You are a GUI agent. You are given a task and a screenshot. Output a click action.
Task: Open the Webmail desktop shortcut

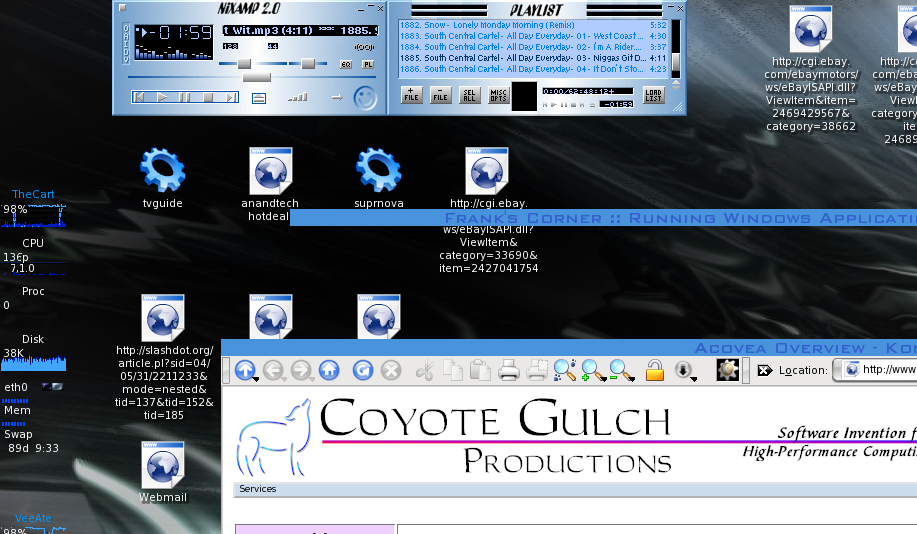coord(163,471)
